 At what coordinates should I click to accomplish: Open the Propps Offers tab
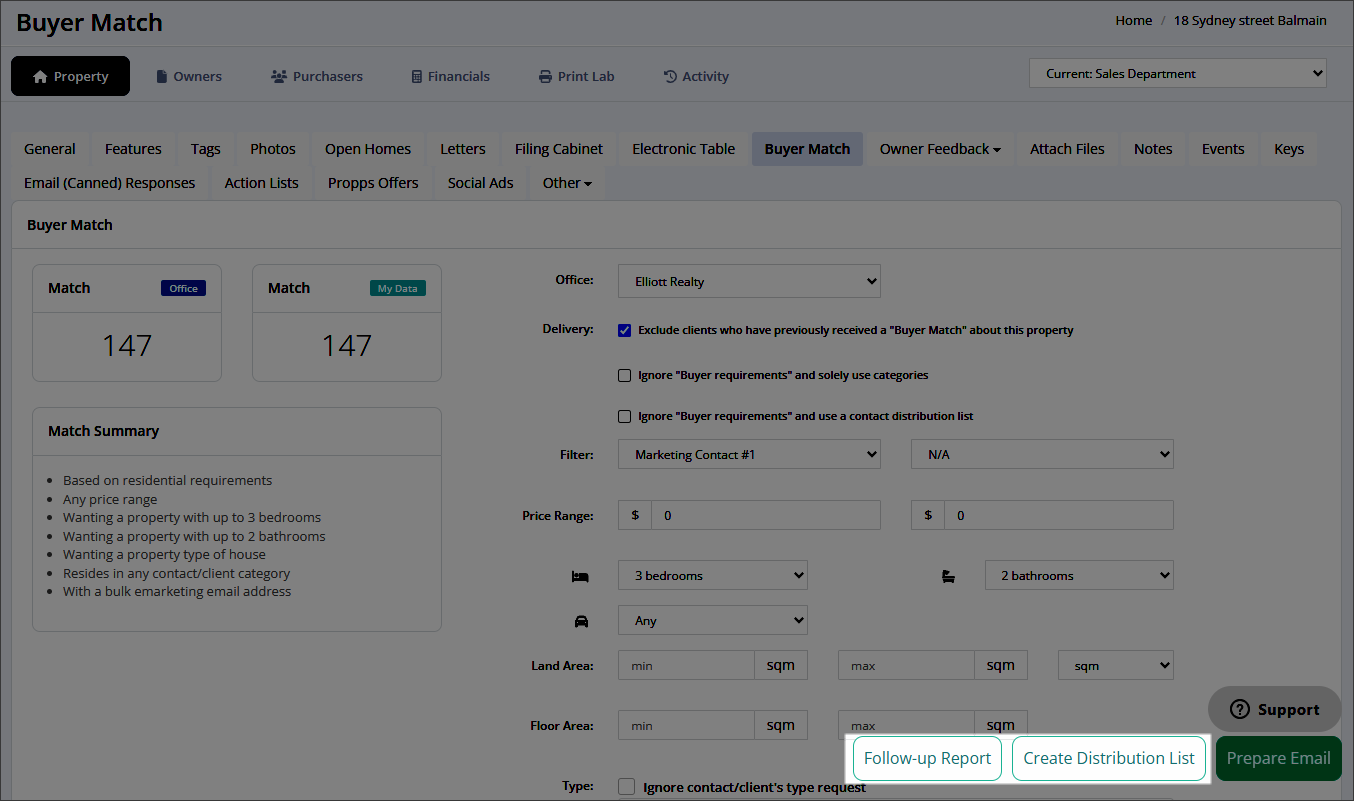coord(373,183)
